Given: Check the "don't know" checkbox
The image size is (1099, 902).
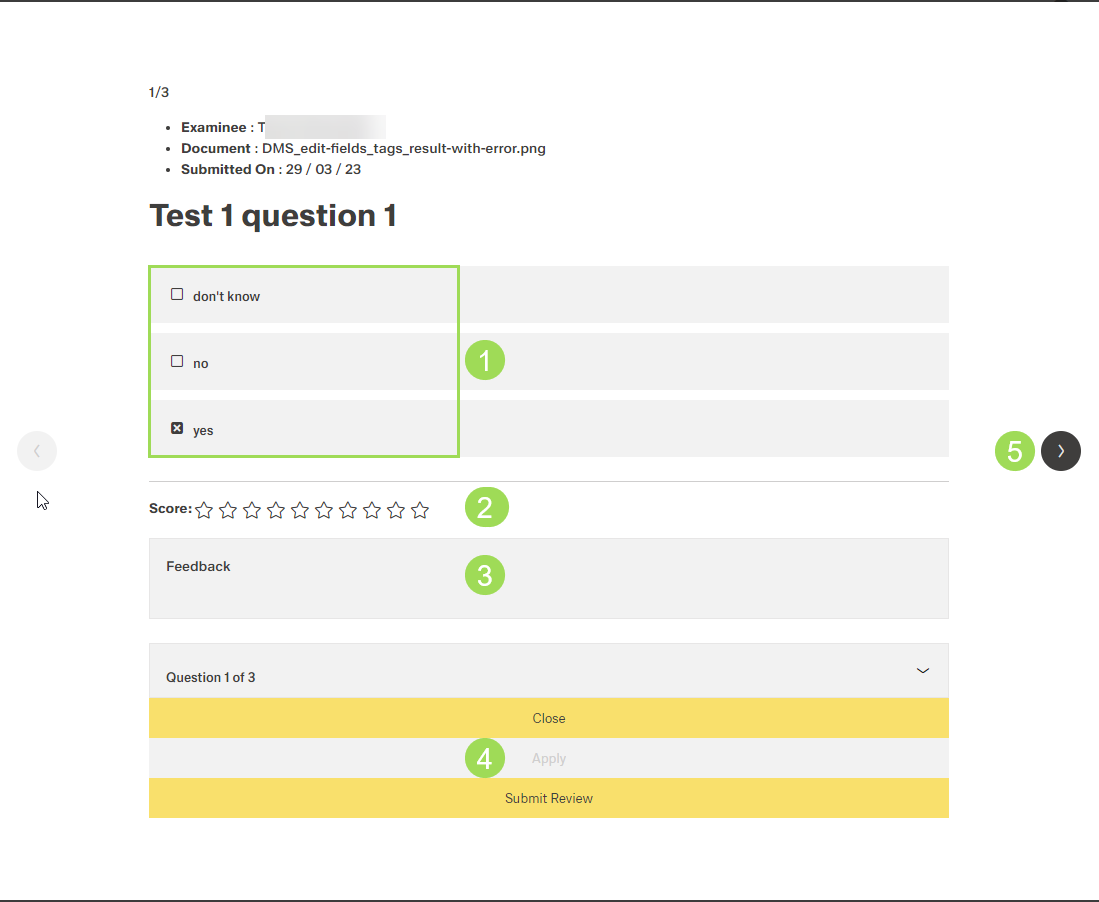Looking at the screenshot, I should coord(177,295).
